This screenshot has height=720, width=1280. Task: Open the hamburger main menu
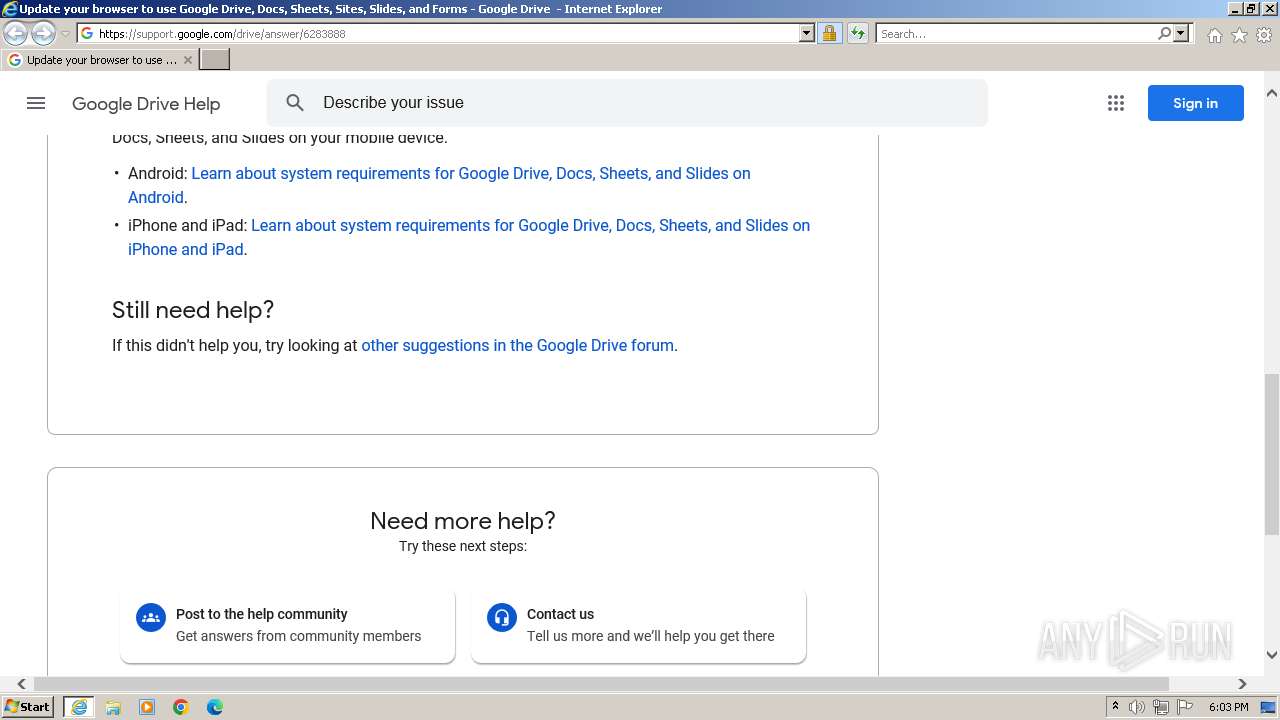36,103
